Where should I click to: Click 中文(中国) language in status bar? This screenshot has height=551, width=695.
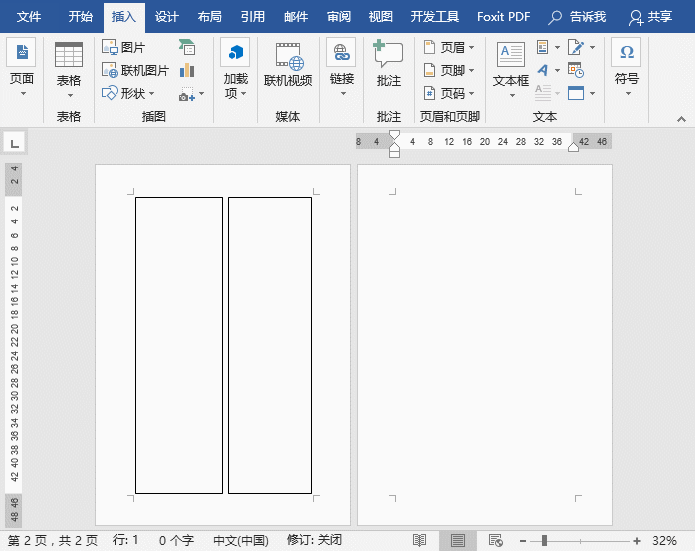click(240, 540)
